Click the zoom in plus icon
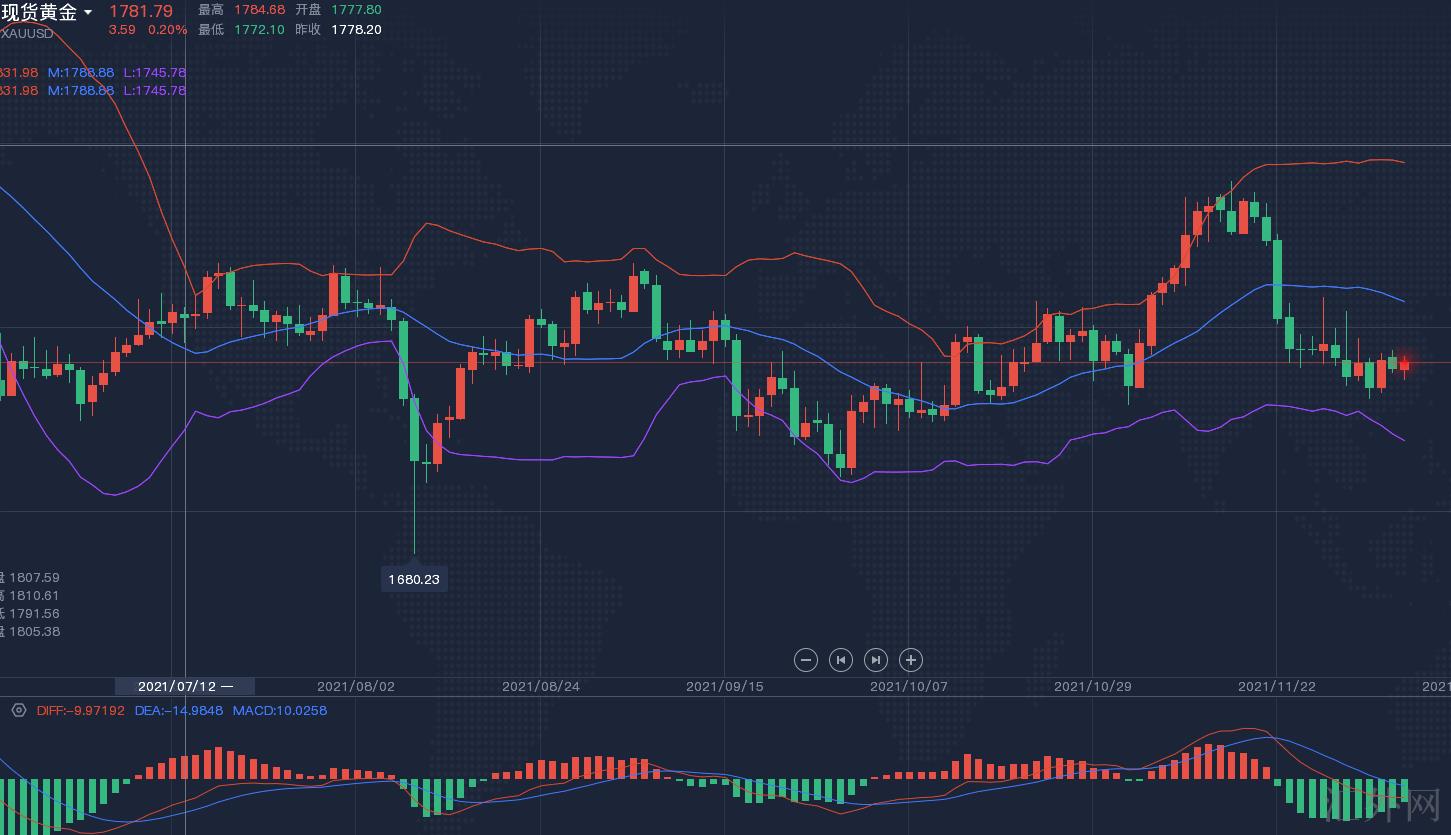This screenshot has height=835, width=1451. click(x=910, y=660)
